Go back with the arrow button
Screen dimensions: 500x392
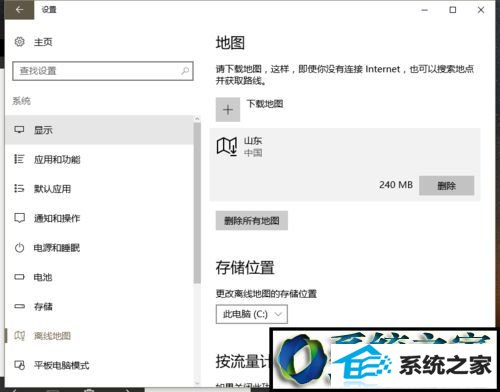click(x=19, y=10)
